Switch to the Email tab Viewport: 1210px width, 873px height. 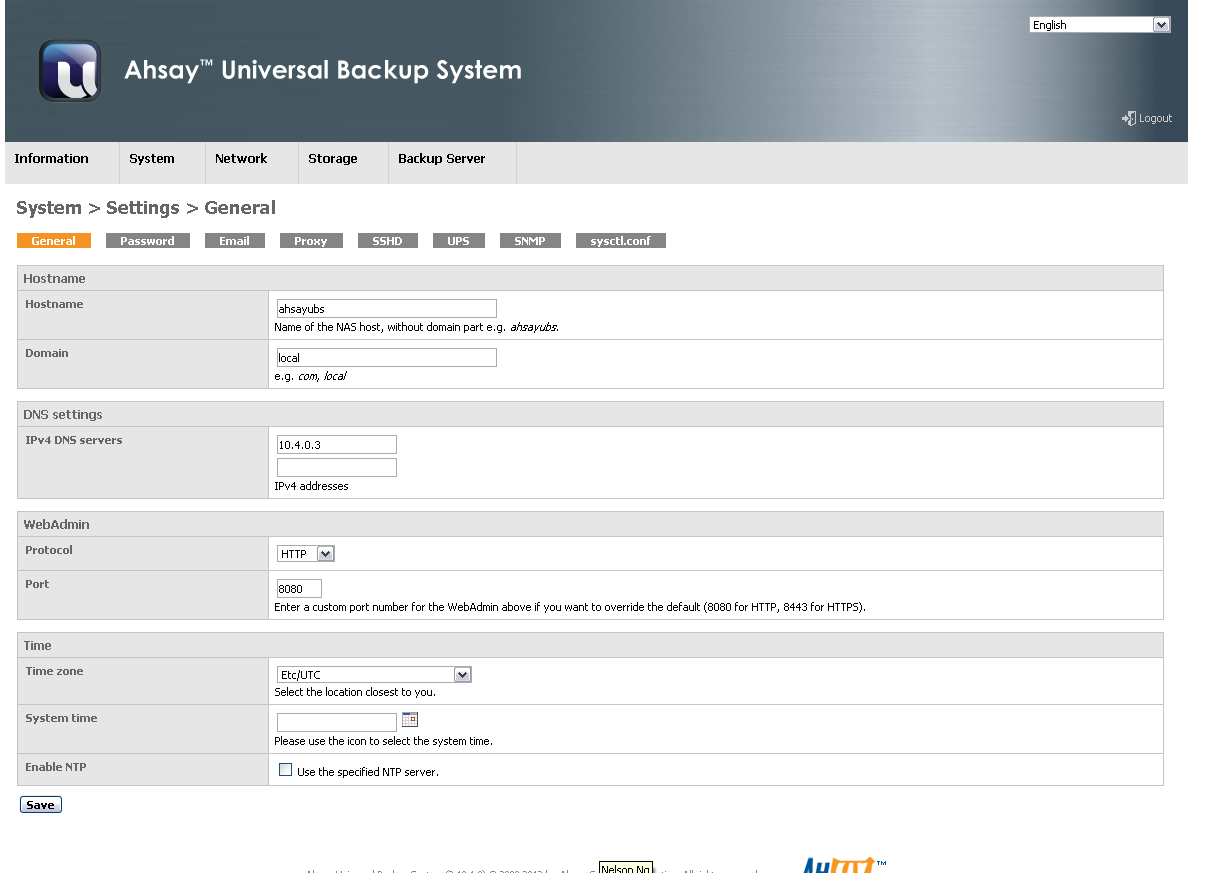click(x=234, y=241)
